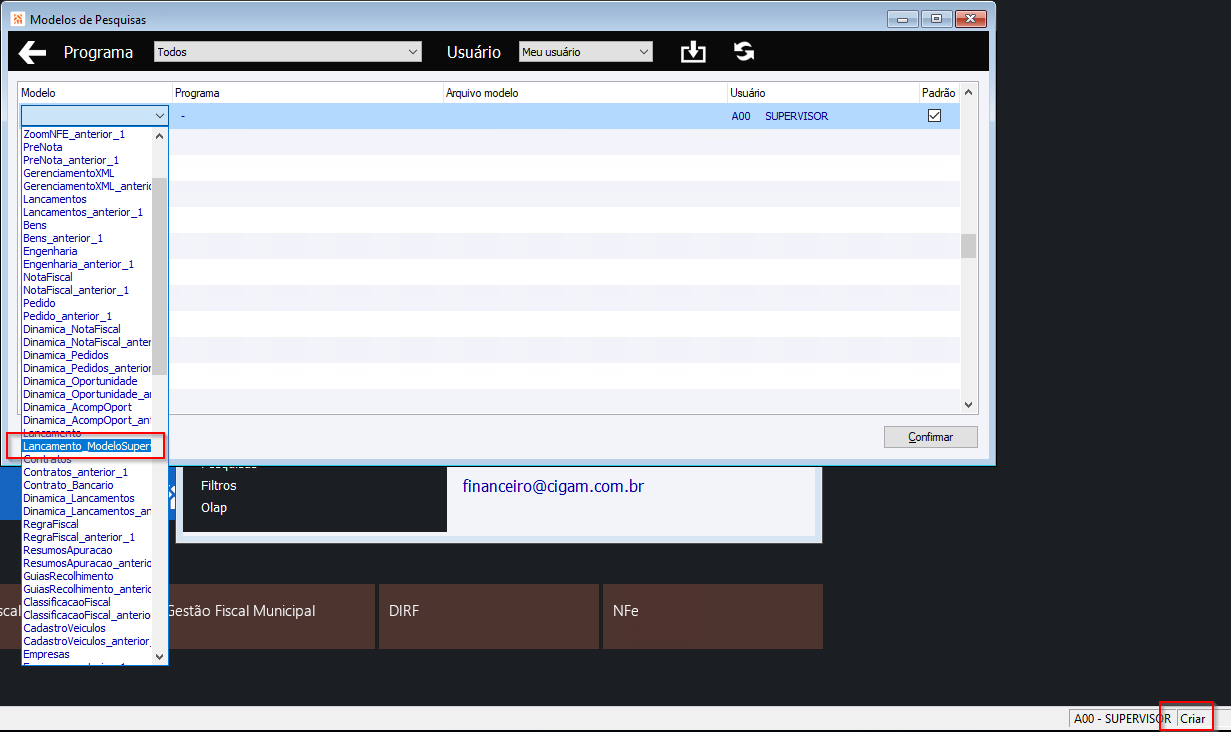
Task: Select Dinamica_Oportunidade in model list
Action: 80,381
